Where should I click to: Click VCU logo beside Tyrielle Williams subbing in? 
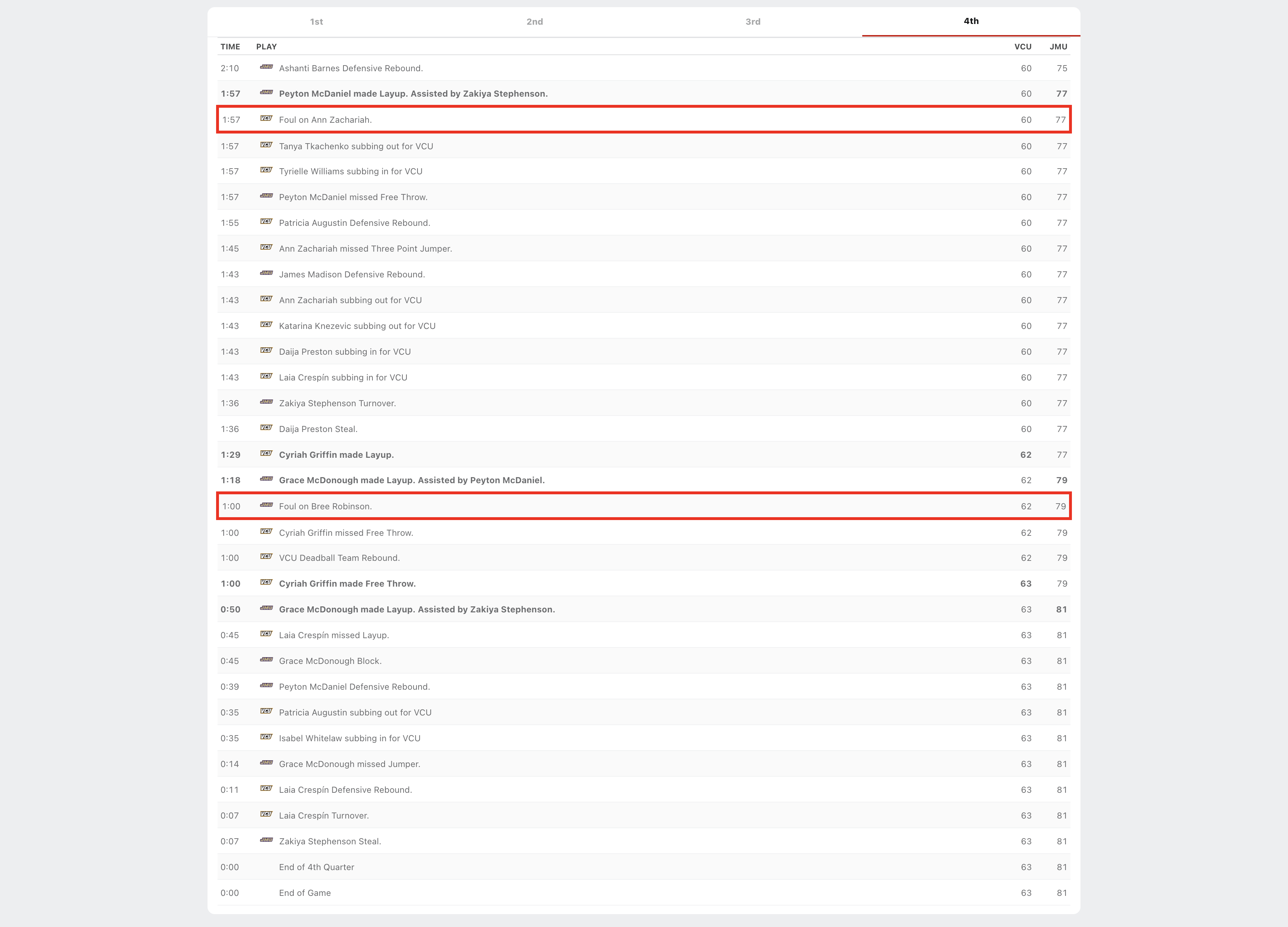[266, 170]
